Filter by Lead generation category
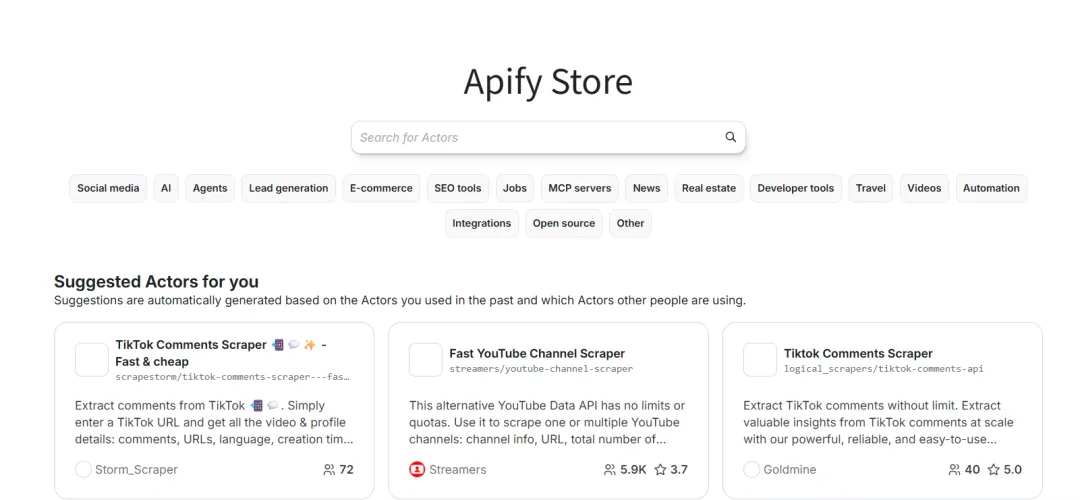The image size is (1080, 500). [x=288, y=188]
